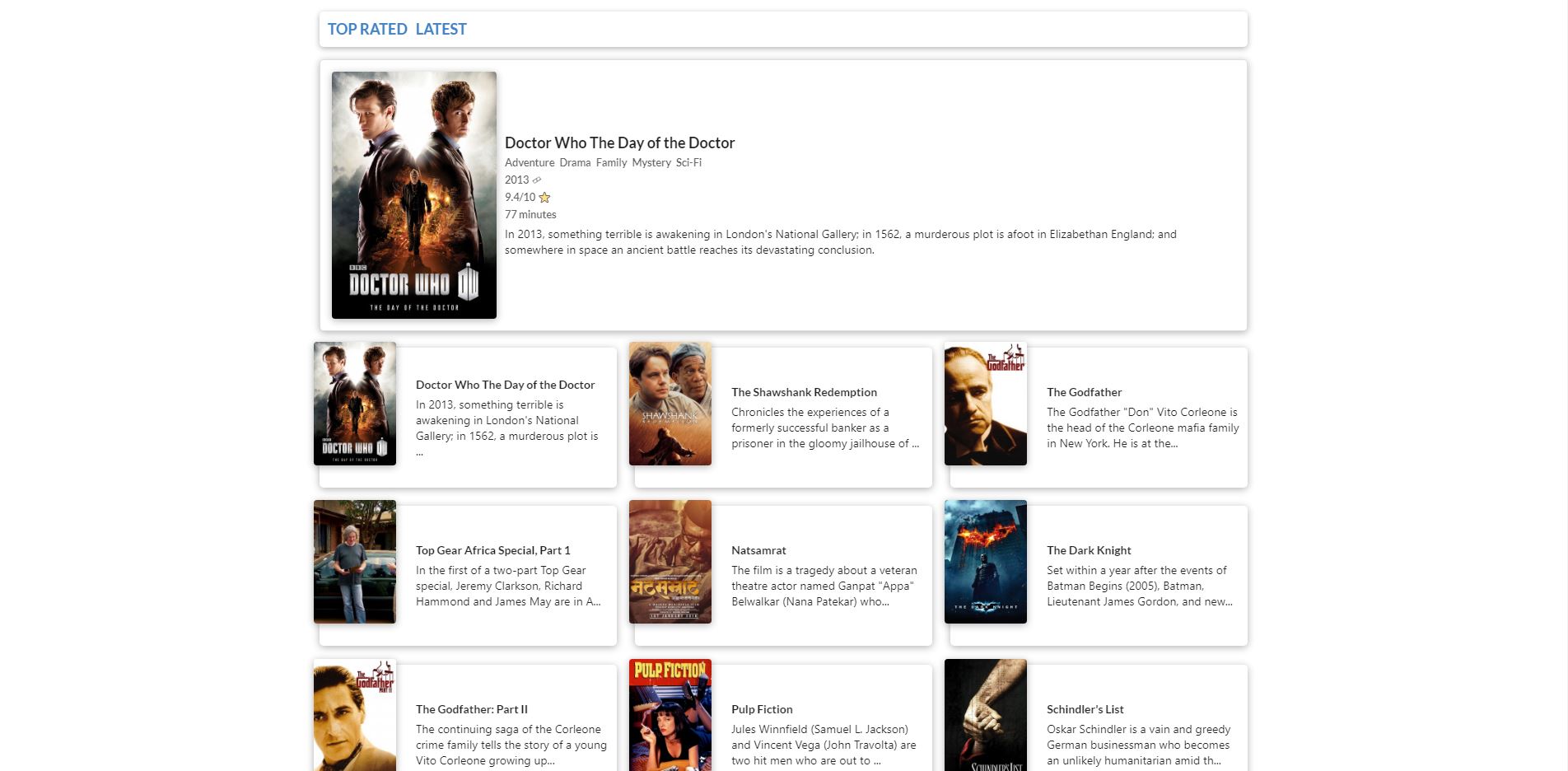This screenshot has width=1568, height=771.
Task: Open The Shawshank Redemption poster thumbnail
Action: (x=670, y=404)
